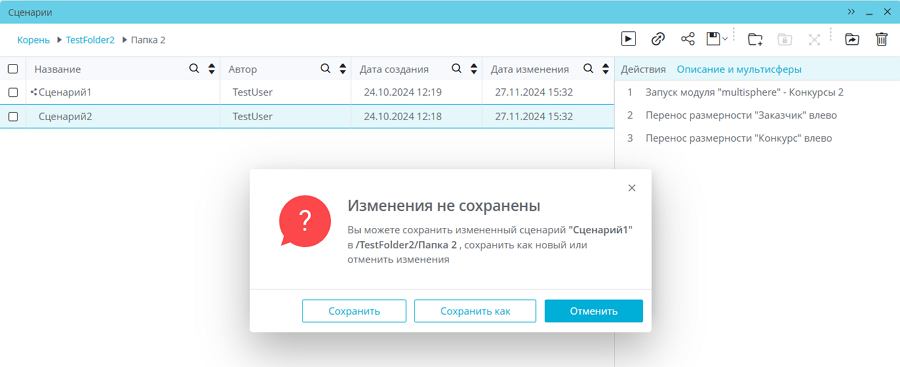Go to Корень in breadcrumb

click(x=33, y=40)
